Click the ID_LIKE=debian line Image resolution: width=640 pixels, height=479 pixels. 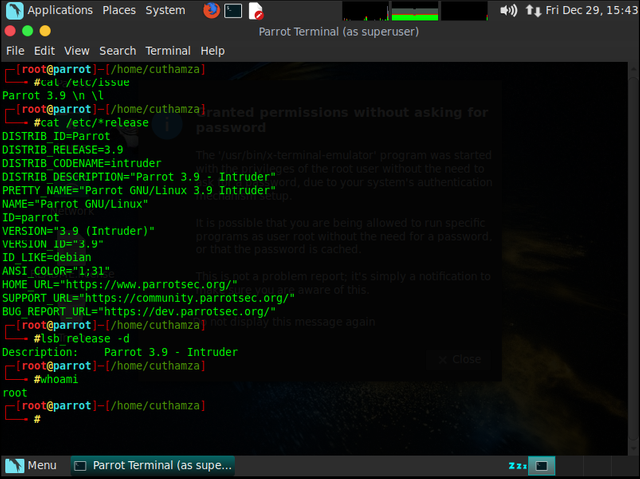[47, 257]
